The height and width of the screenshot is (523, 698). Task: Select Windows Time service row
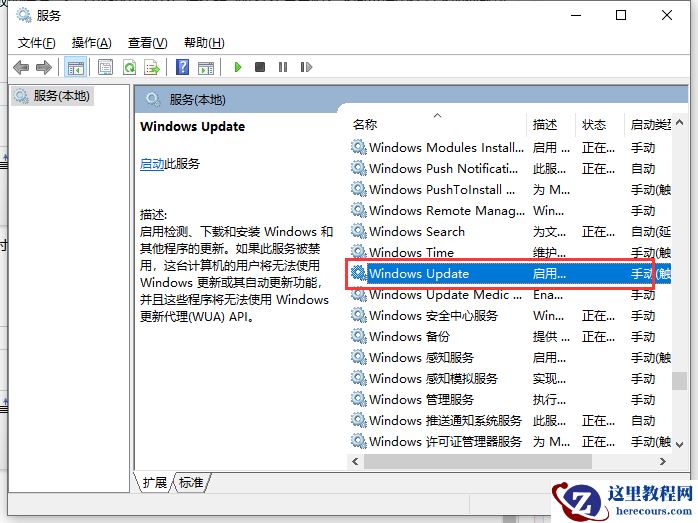coord(510,252)
